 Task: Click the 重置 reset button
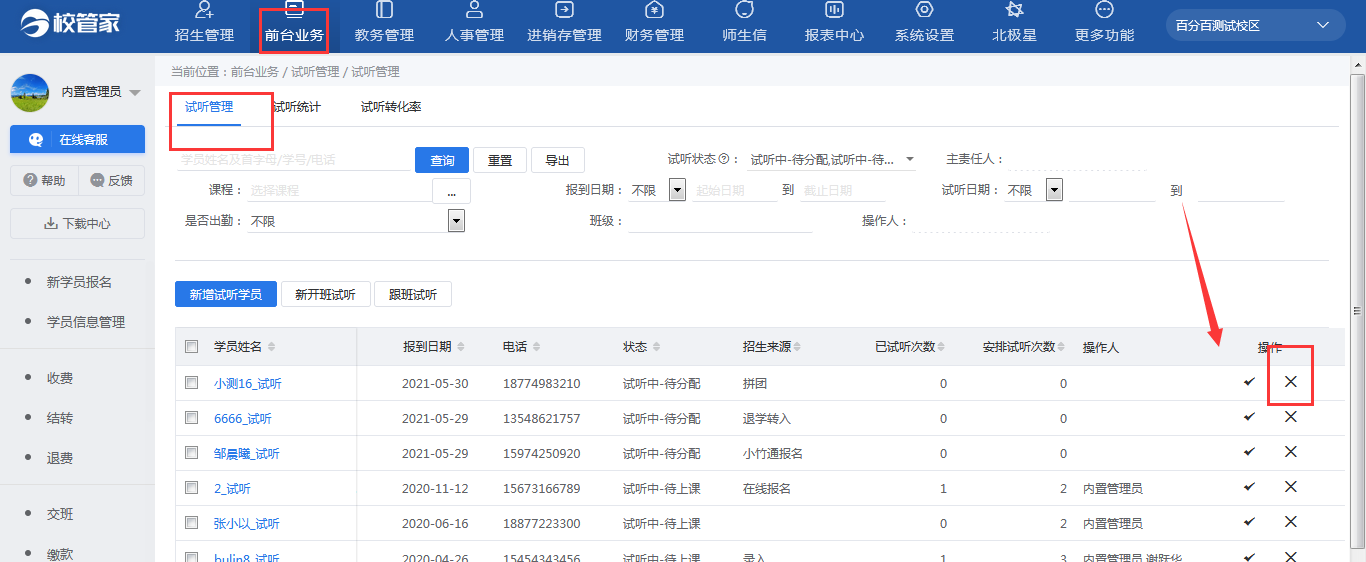coord(499,160)
